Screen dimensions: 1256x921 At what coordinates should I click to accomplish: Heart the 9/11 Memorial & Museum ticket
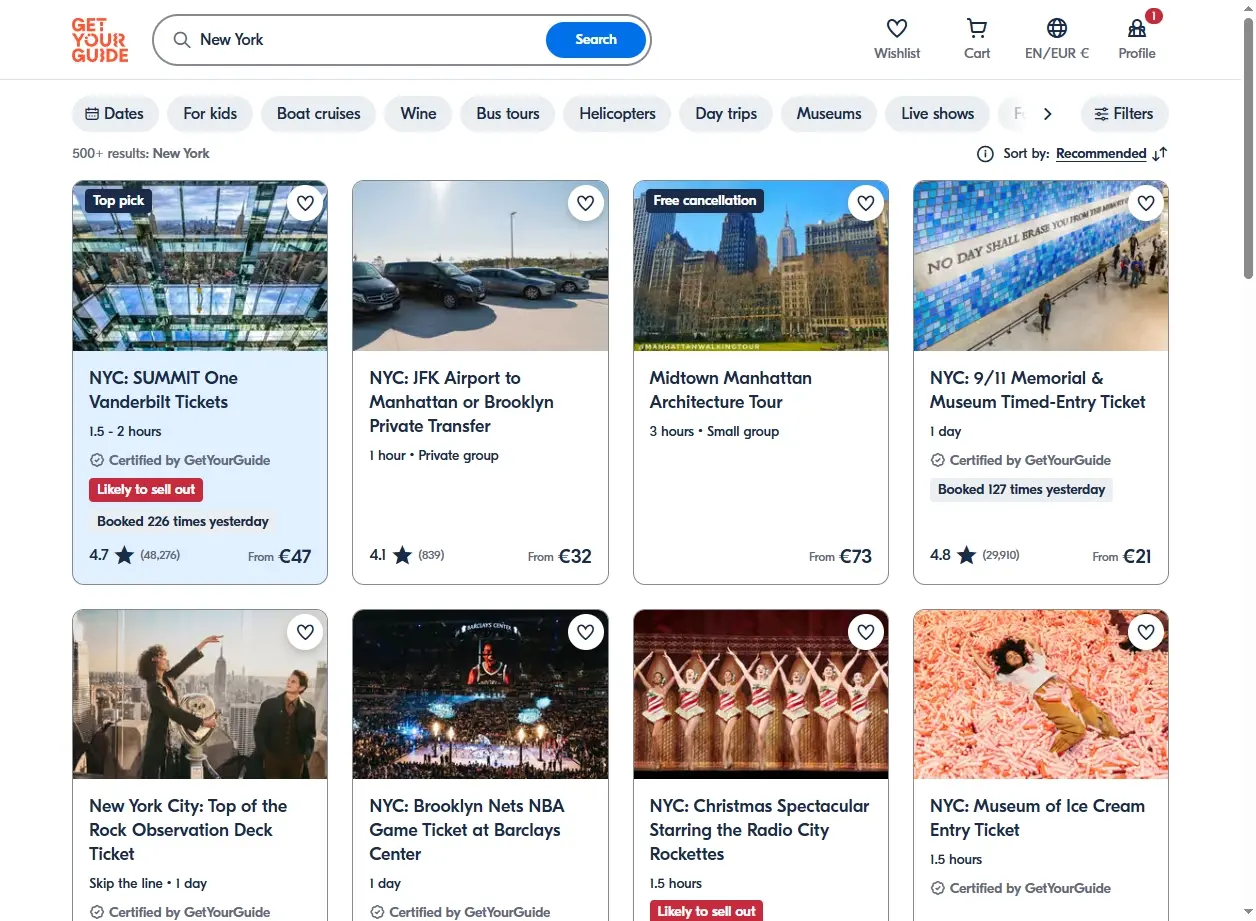click(x=1146, y=203)
